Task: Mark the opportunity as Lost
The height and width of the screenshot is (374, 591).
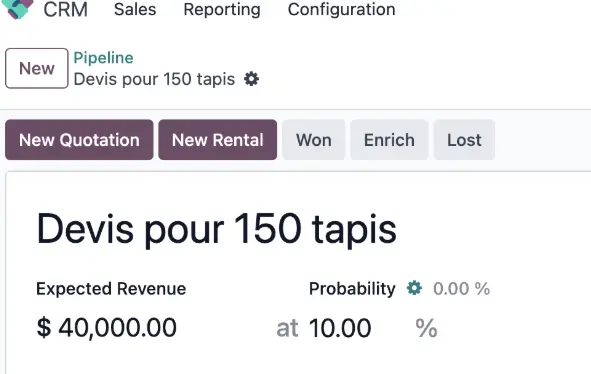Action: [x=464, y=140]
